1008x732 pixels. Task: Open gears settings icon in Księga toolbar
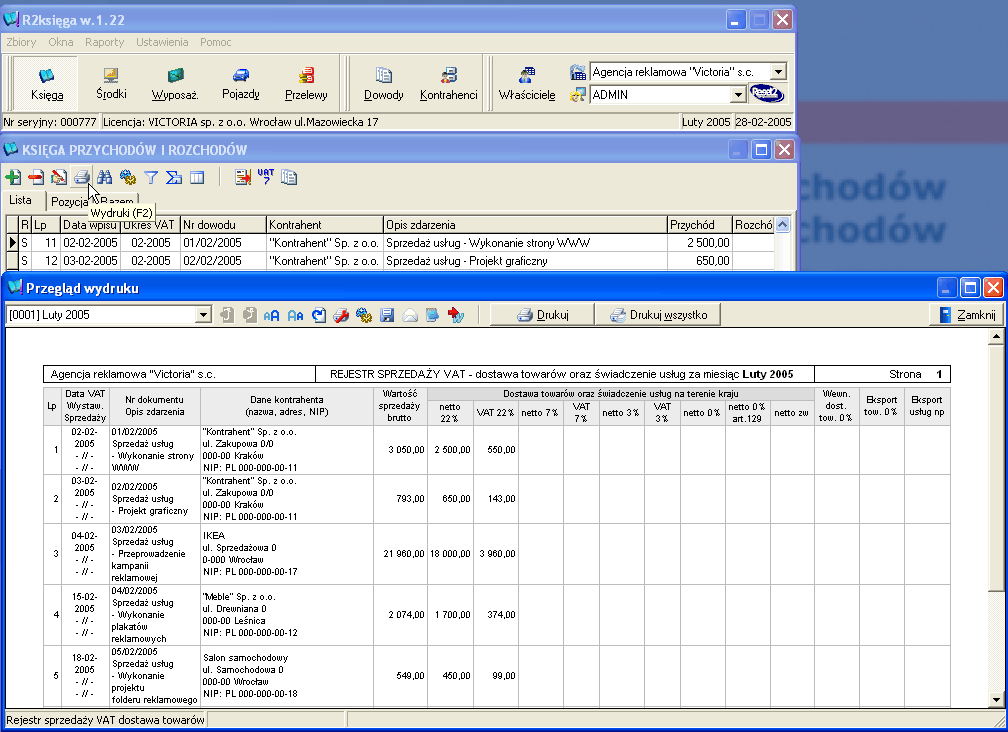(x=128, y=177)
